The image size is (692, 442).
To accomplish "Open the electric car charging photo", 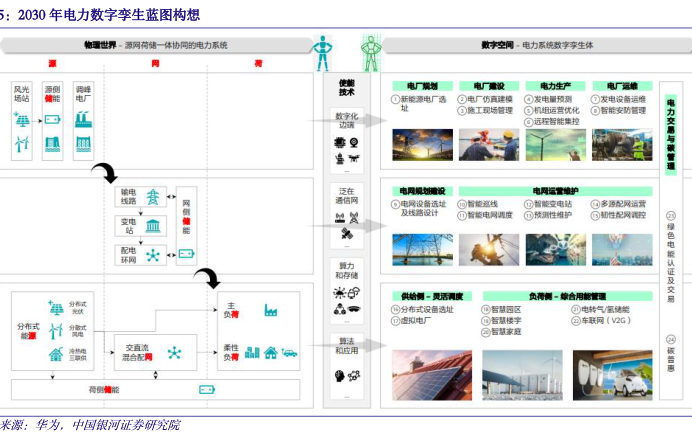I will [x=613, y=375].
